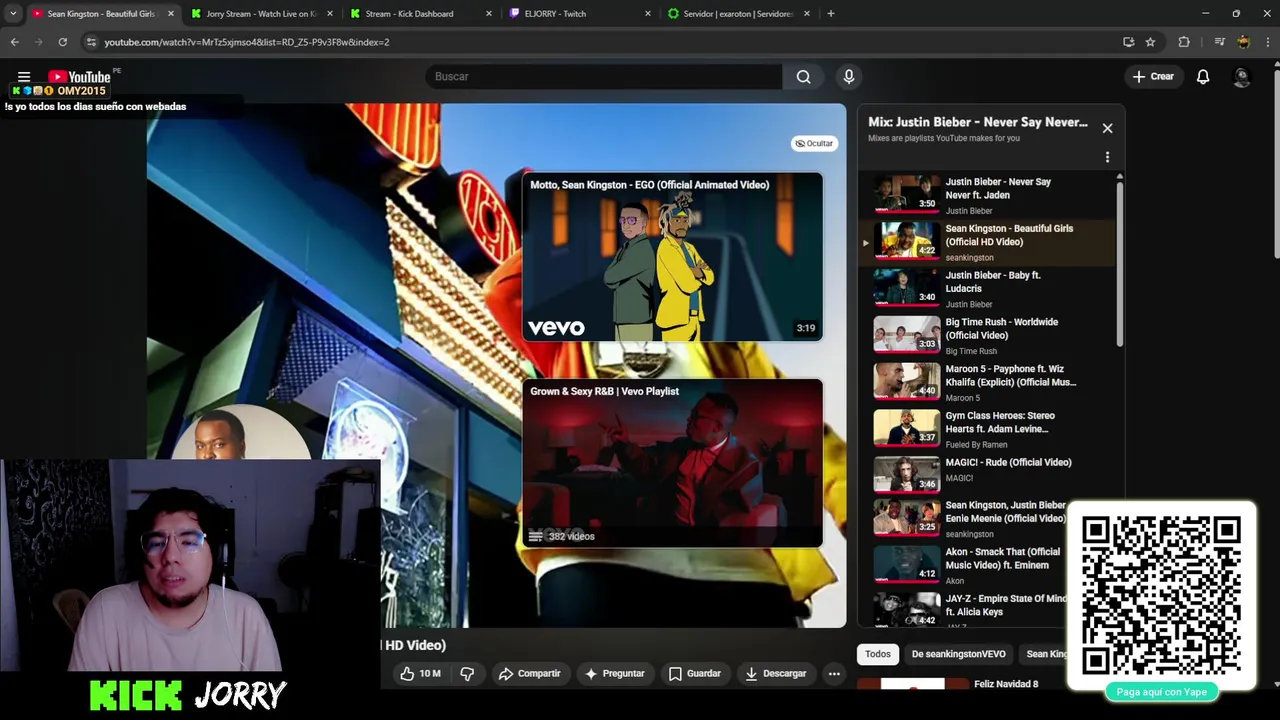Focus the Buscar search field

click(604, 76)
